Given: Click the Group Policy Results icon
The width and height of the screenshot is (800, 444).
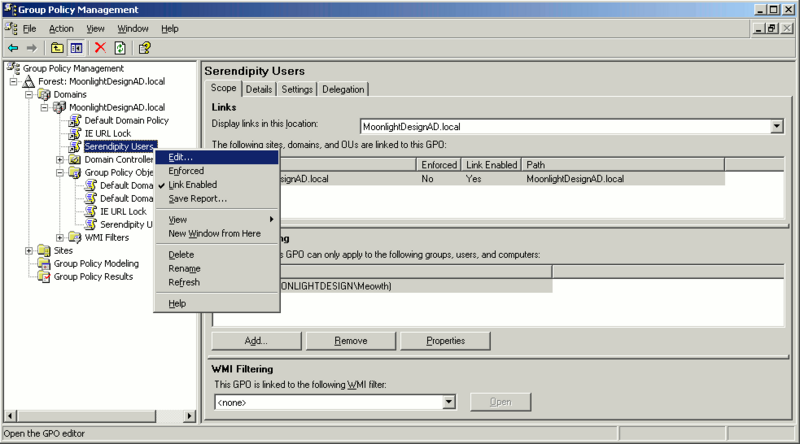Looking at the screenshot, I should point(44,277).
